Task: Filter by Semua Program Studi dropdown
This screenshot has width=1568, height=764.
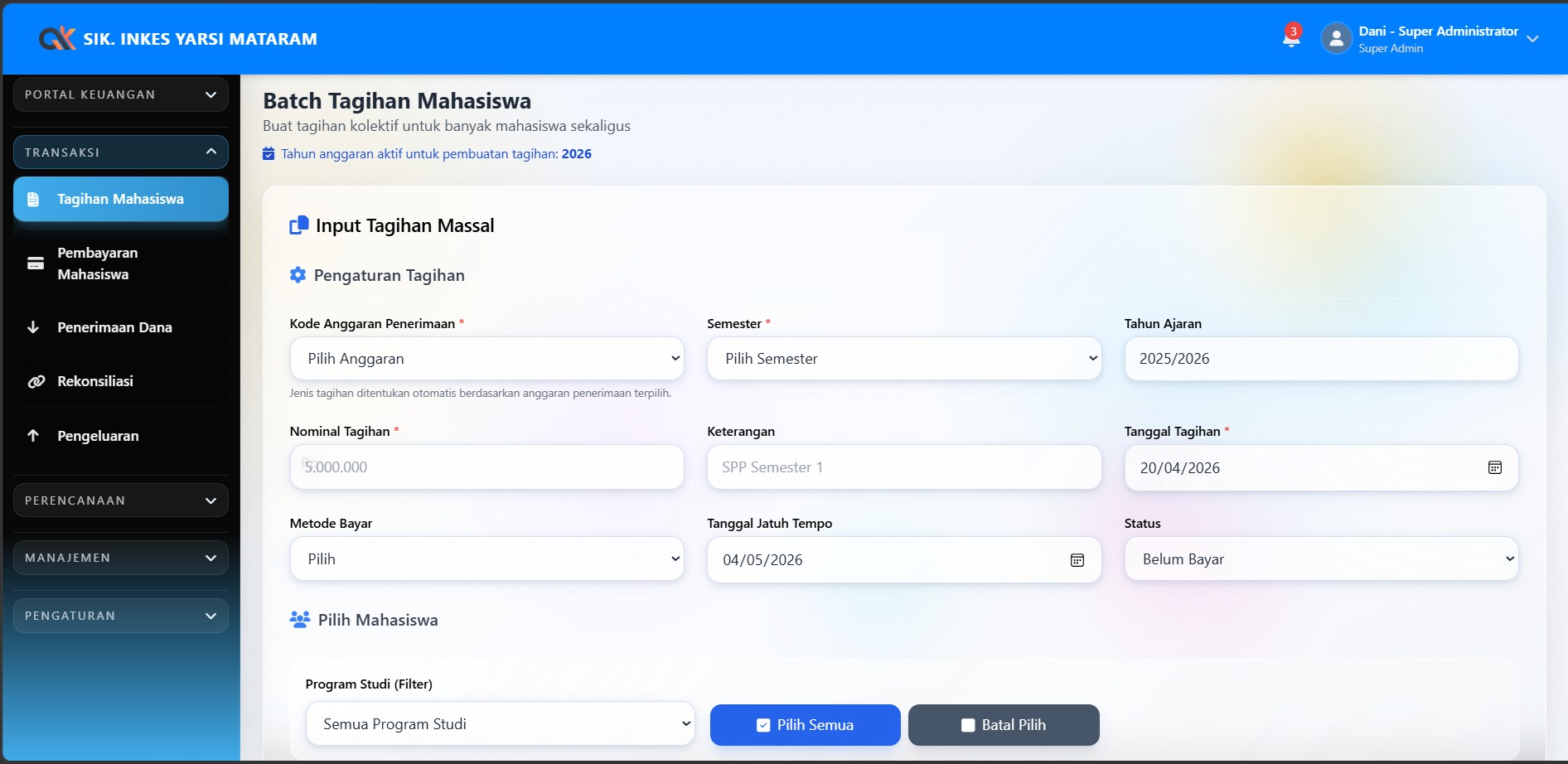Action: [500, 724]
